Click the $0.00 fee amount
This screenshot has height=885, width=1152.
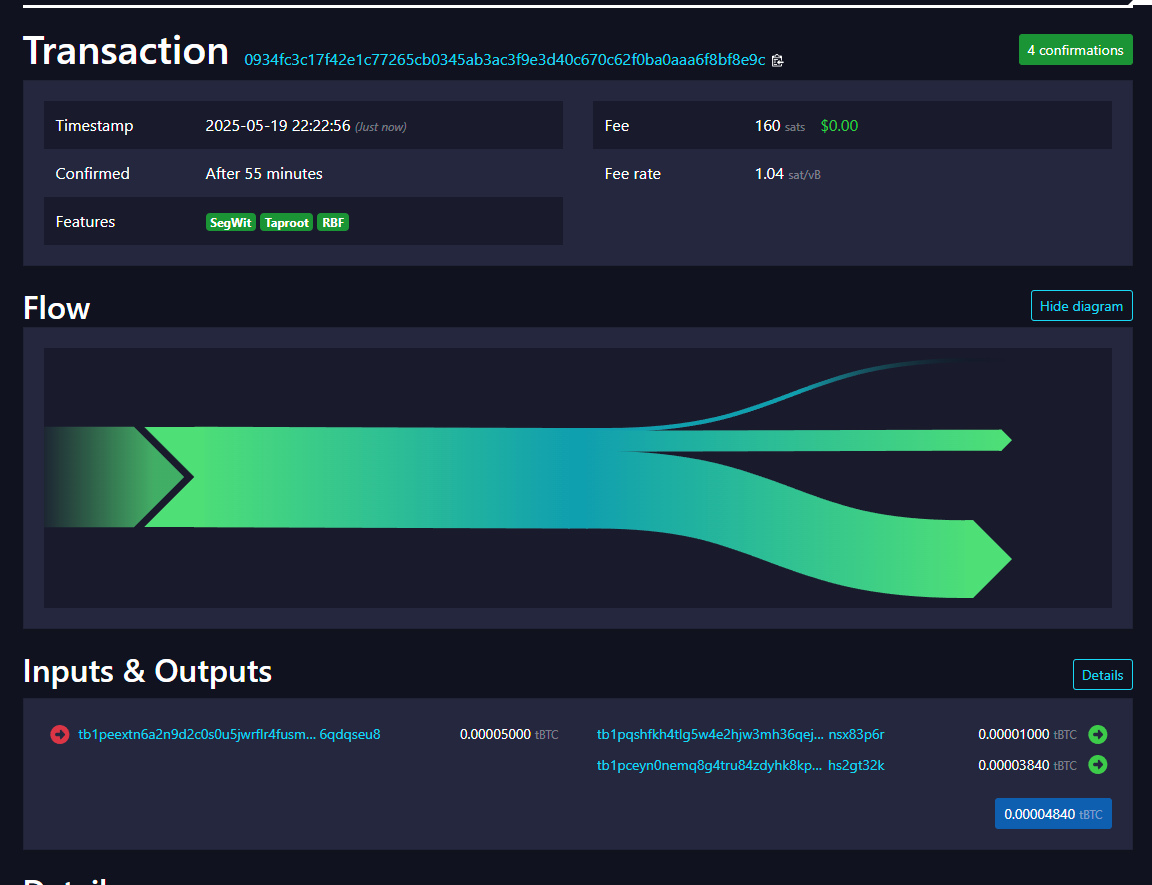839,126
